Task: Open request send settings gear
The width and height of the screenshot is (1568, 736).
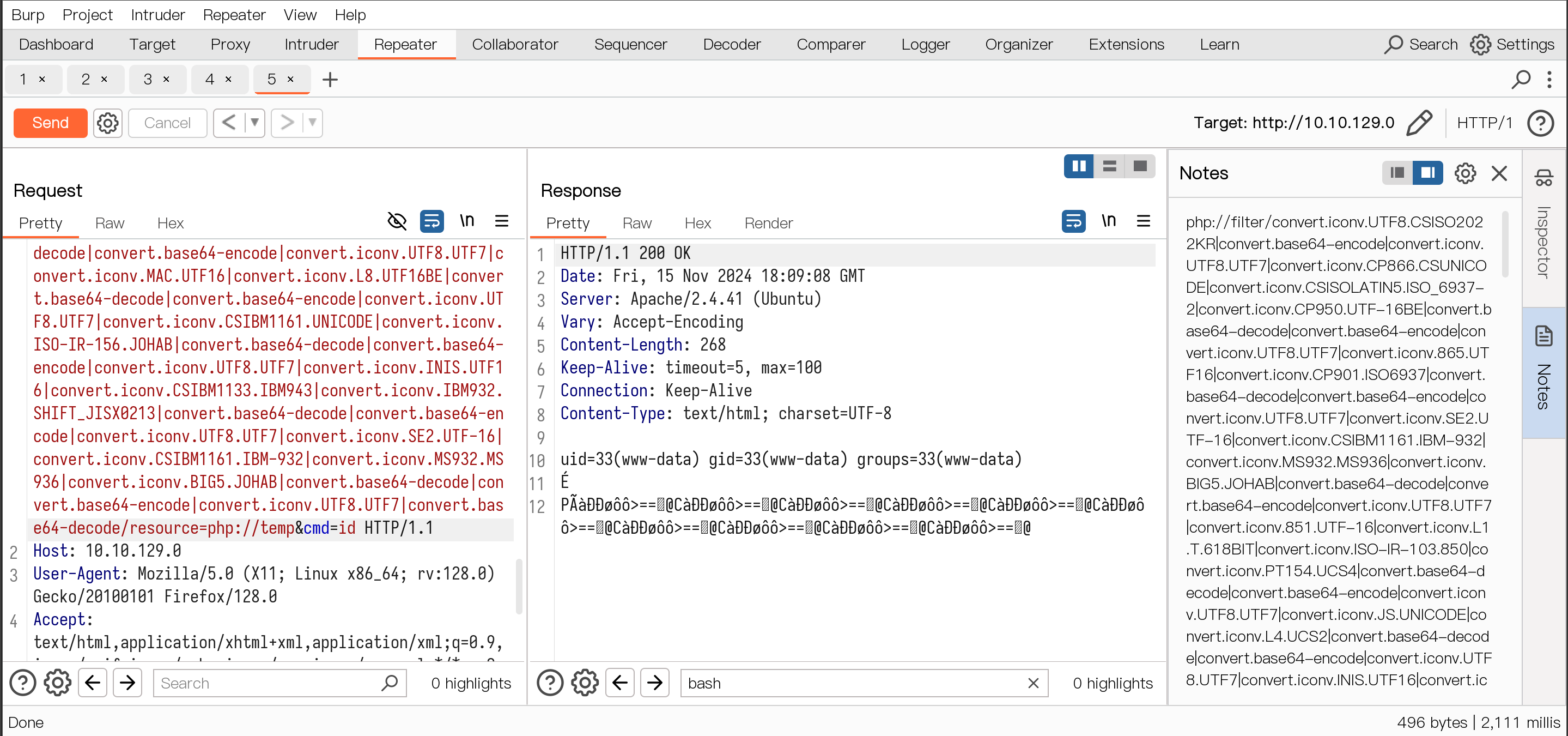Action: [x=108, y=123]
